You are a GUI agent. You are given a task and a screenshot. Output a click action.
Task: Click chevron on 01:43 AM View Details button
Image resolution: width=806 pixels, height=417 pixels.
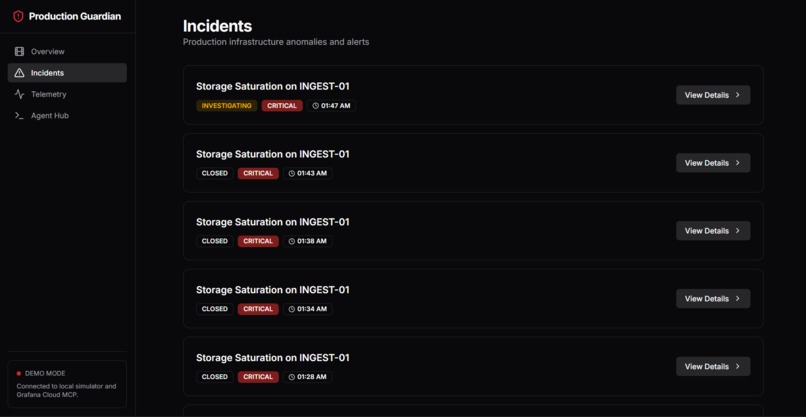[738, 163]
